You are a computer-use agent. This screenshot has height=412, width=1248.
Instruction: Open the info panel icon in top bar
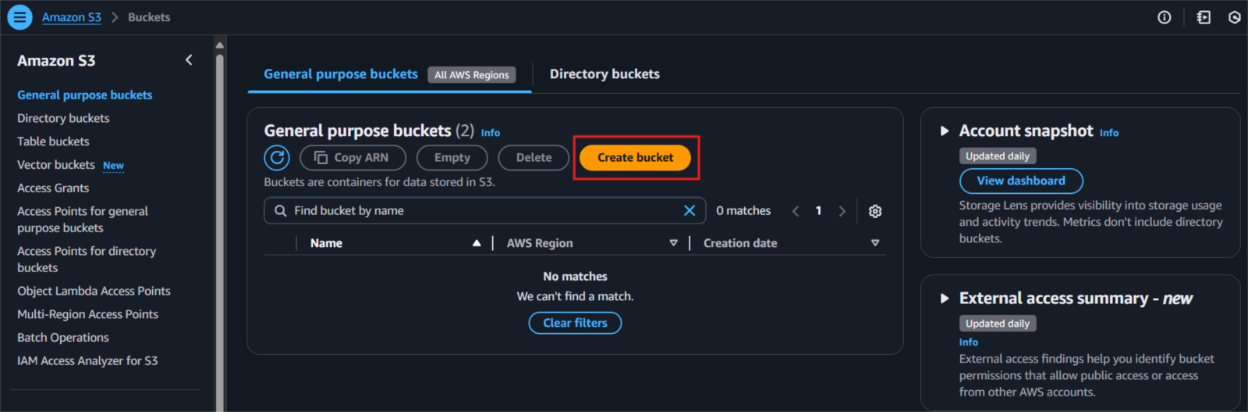[1164, 17]
